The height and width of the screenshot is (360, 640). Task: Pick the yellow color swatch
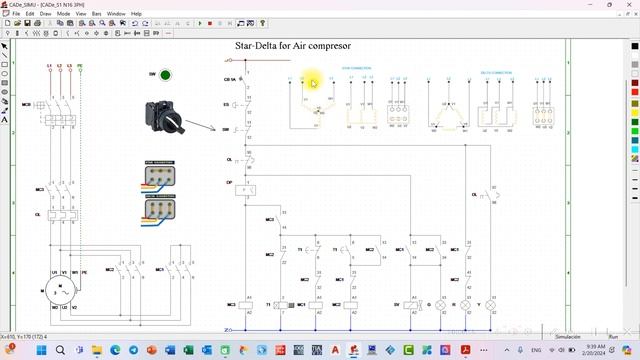[635, 112]
